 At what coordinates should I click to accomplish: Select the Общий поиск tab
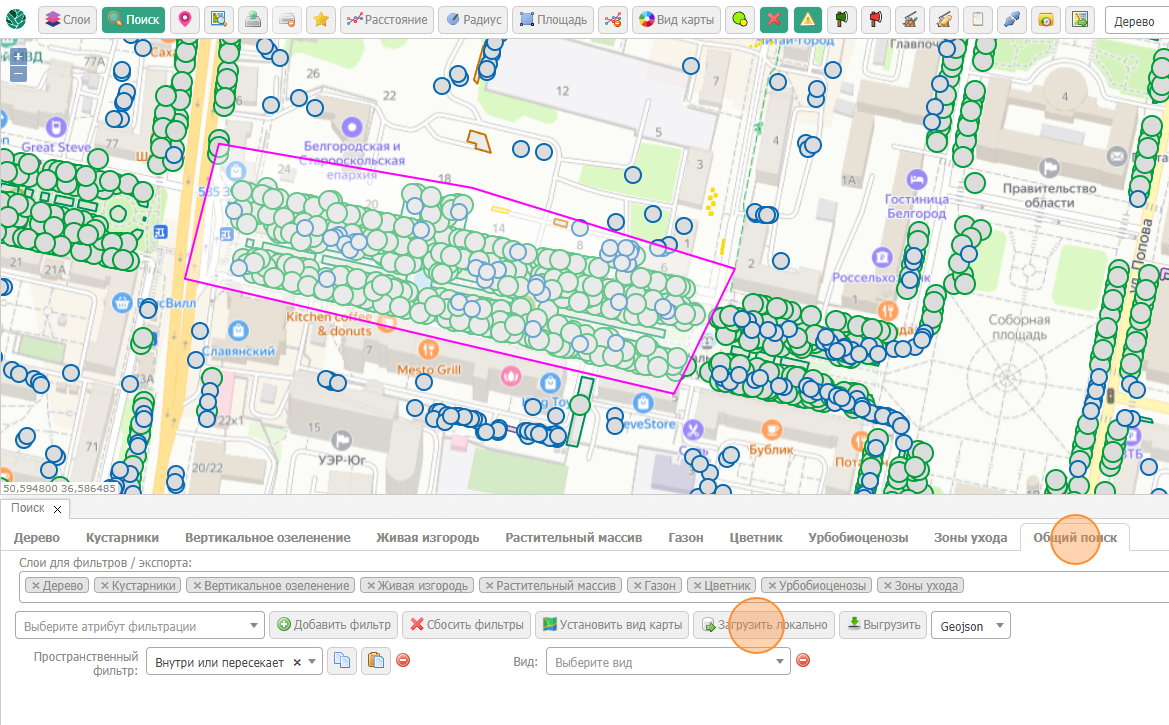[x=1074, y=538]
